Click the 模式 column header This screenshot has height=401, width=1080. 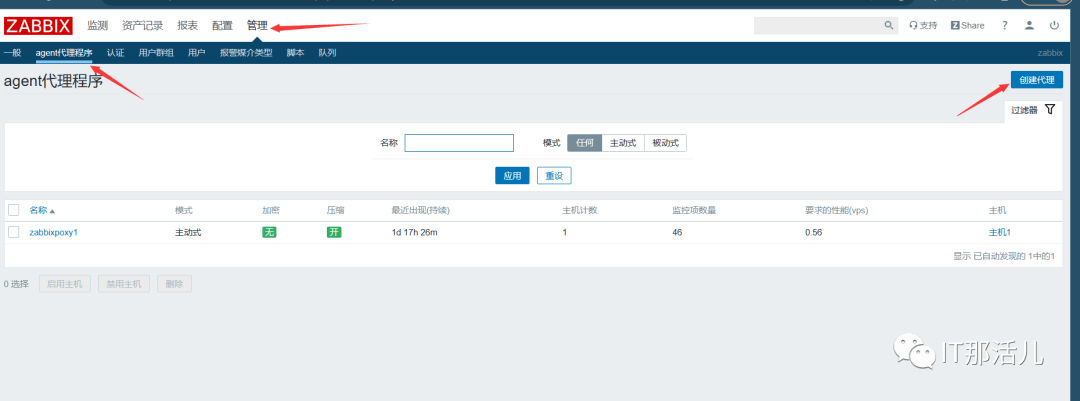click(x=184, y=210)
